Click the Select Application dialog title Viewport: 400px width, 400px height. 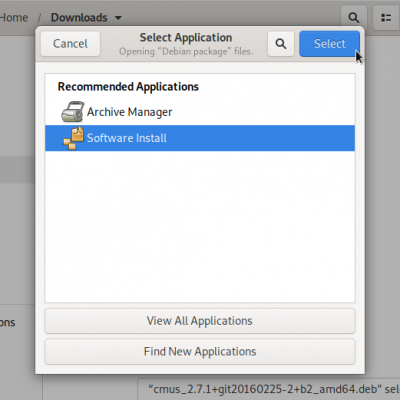pos(186,38)
